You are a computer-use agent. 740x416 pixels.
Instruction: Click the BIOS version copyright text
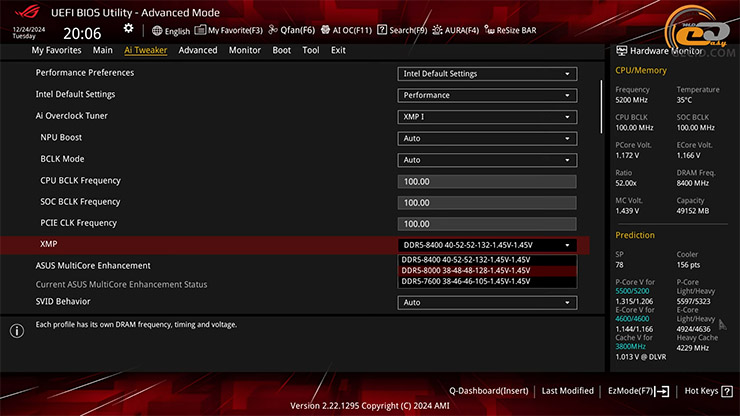(x=370, y=406)
